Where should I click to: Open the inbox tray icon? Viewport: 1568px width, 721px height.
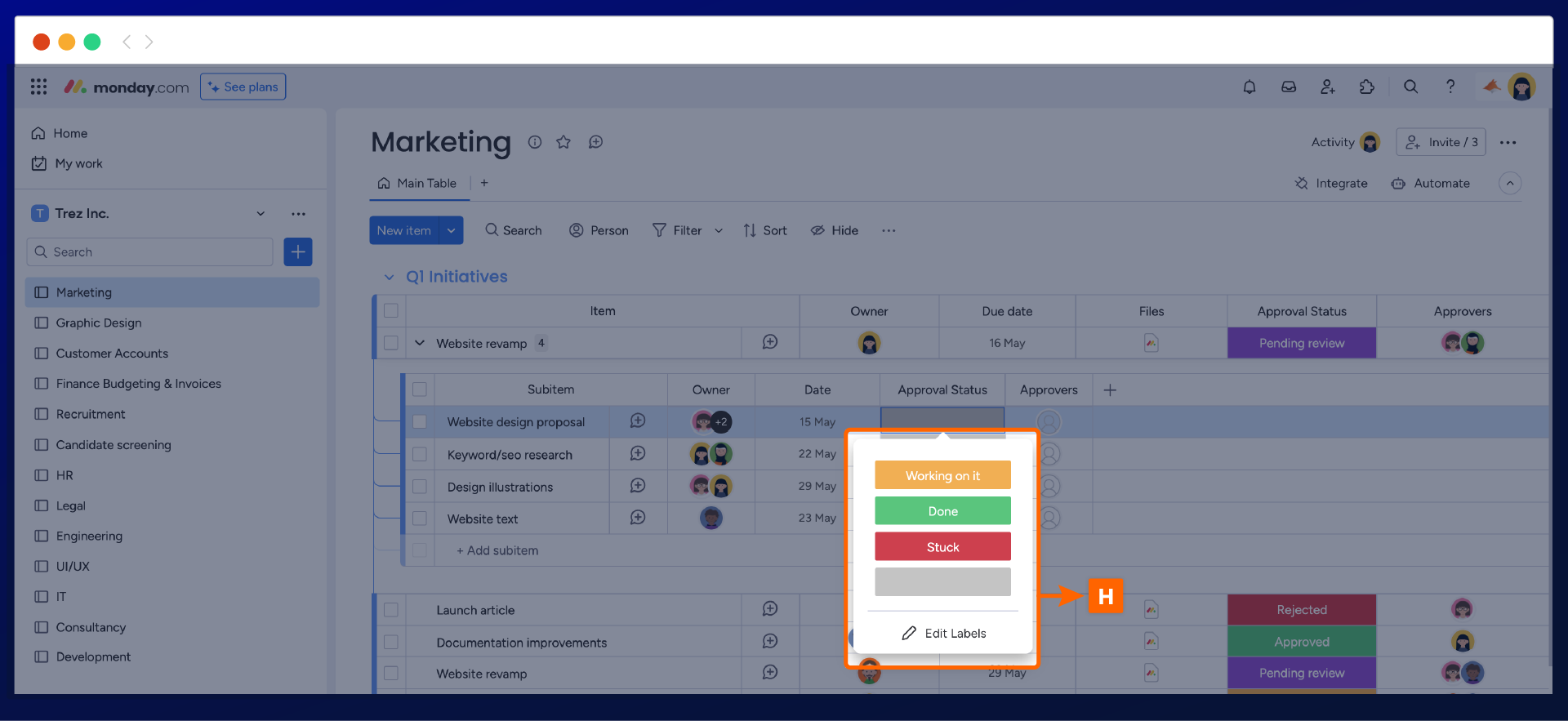click(x=1289, y=87)
